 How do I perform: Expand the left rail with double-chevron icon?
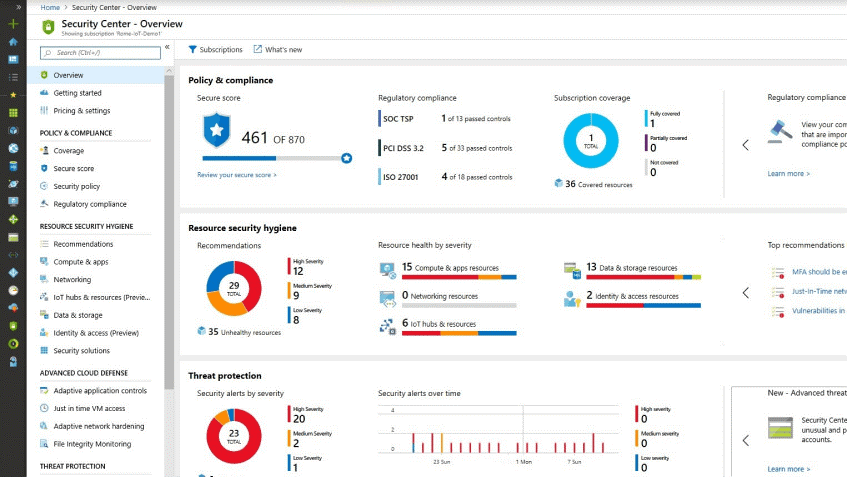coord(18,7)
